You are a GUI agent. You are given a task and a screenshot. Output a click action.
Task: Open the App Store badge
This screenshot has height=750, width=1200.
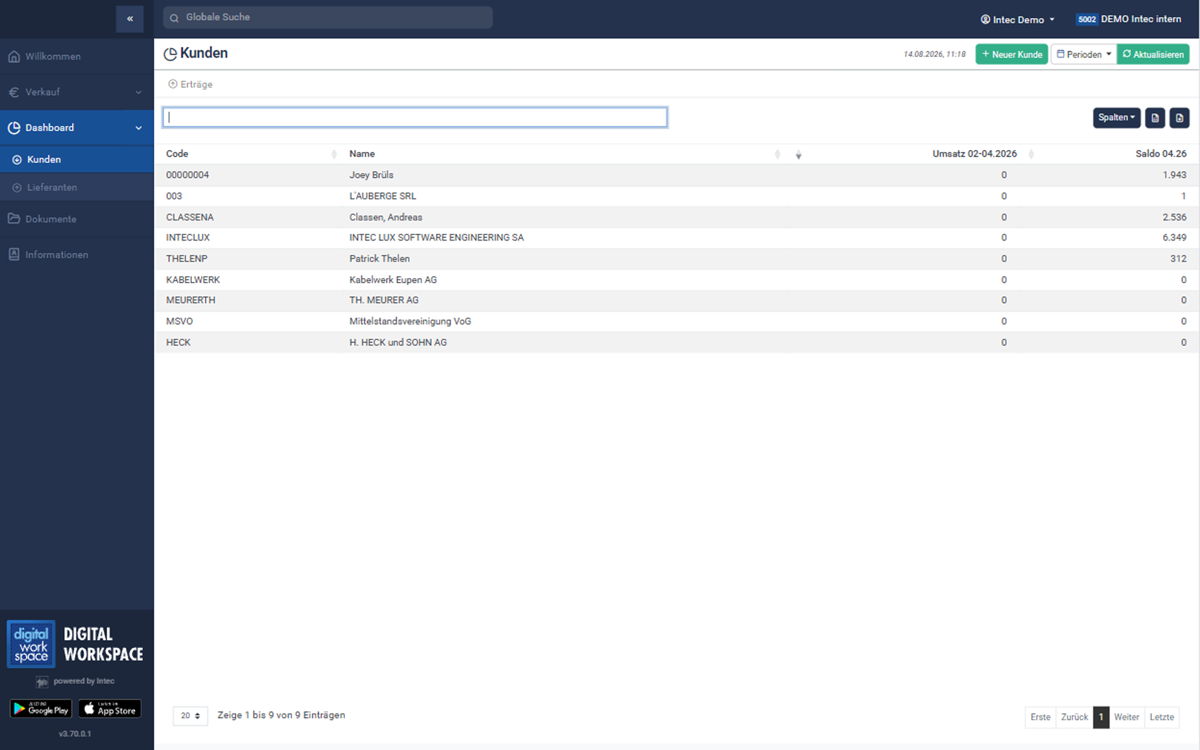tap(110, 709)
